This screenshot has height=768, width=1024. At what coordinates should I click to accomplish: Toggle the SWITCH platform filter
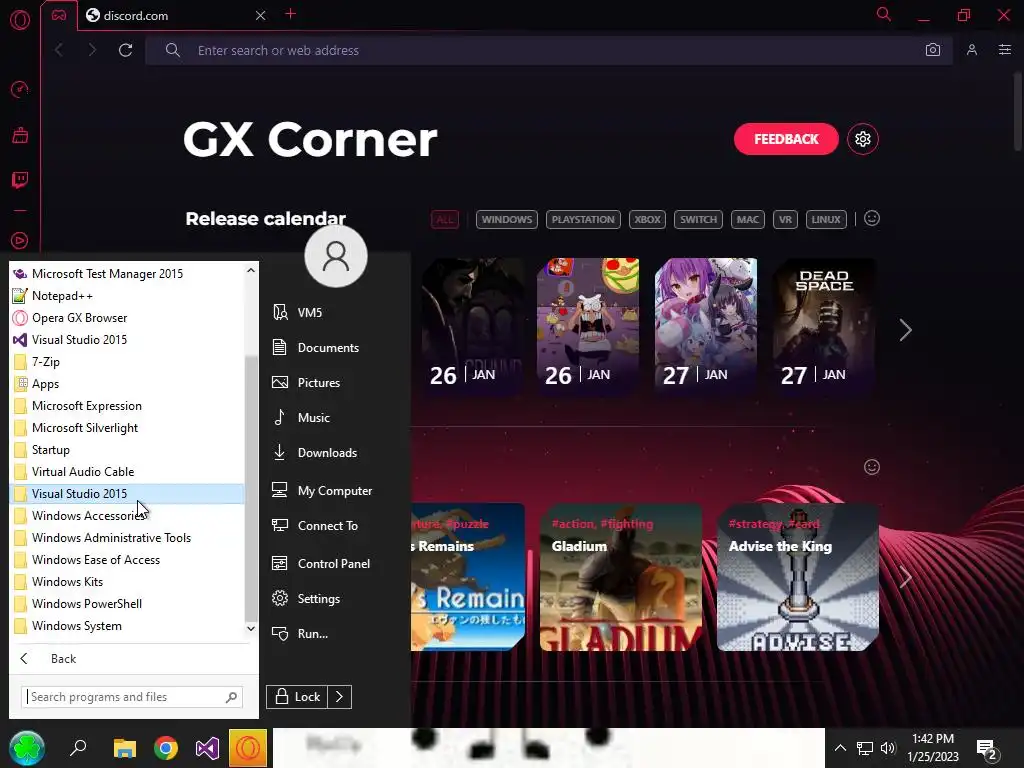[x=698, y=219]
